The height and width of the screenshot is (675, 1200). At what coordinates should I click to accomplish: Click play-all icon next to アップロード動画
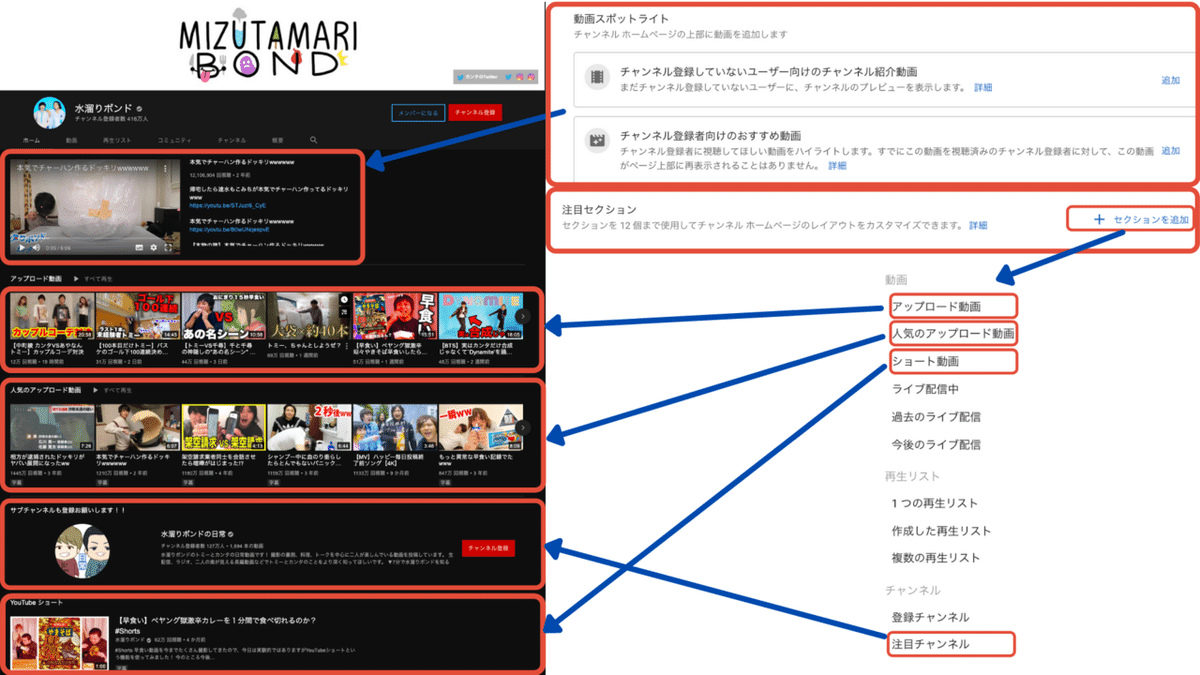point(77,278)
